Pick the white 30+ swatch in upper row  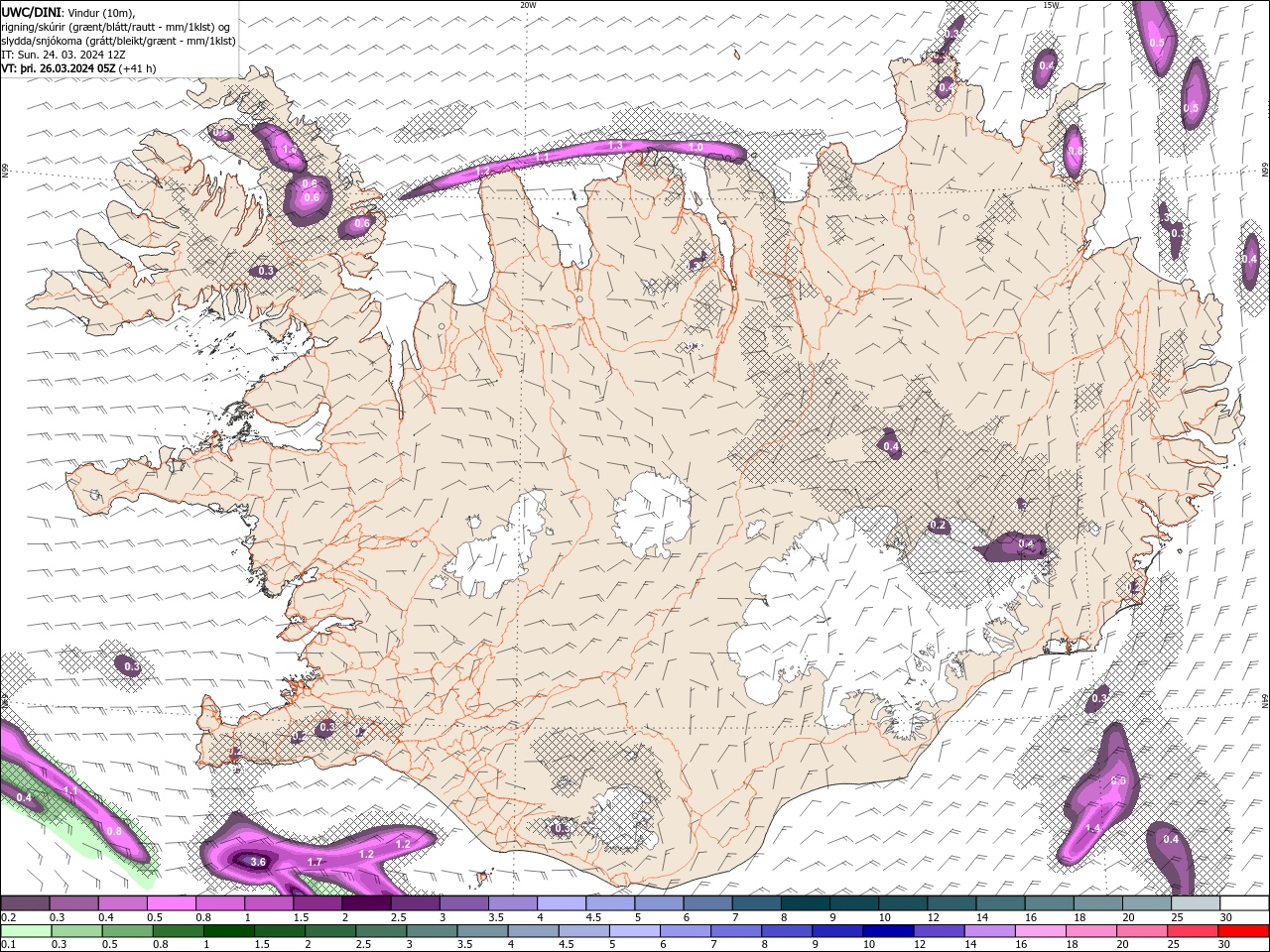click(x=1244, y=903)
